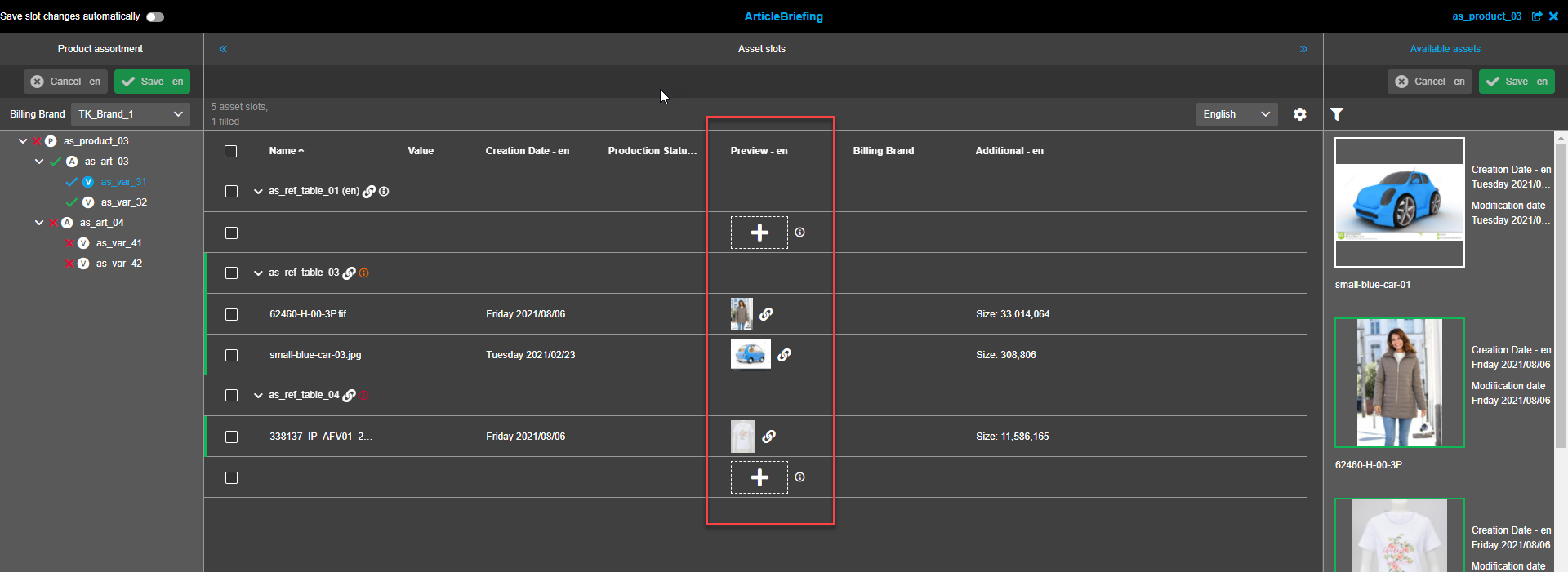Click orange info icon next to as_ref_table_03
Image resolution: width=1568 pixels, height=572 pixels.
364,273
